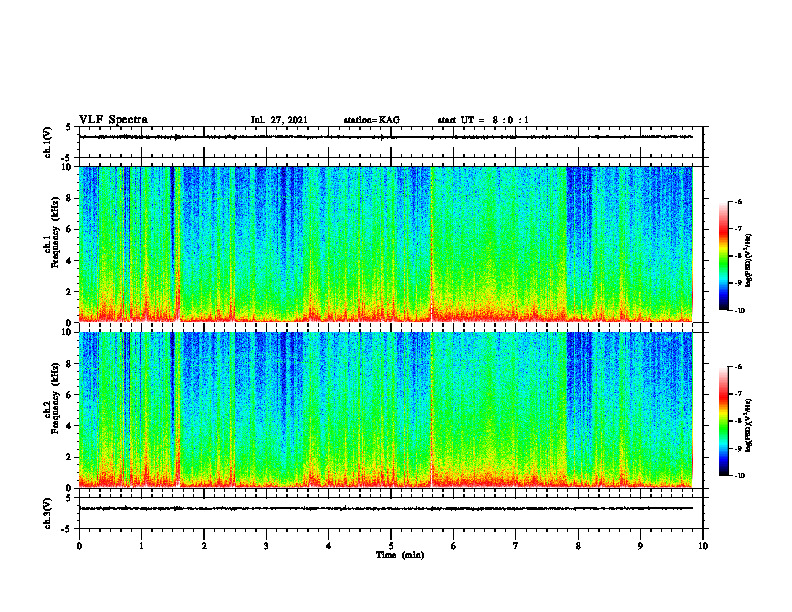The height and width of the screenshot is (612, 792).
Task: Click tick label "4" on the Time axis
Action: (329, 546)
